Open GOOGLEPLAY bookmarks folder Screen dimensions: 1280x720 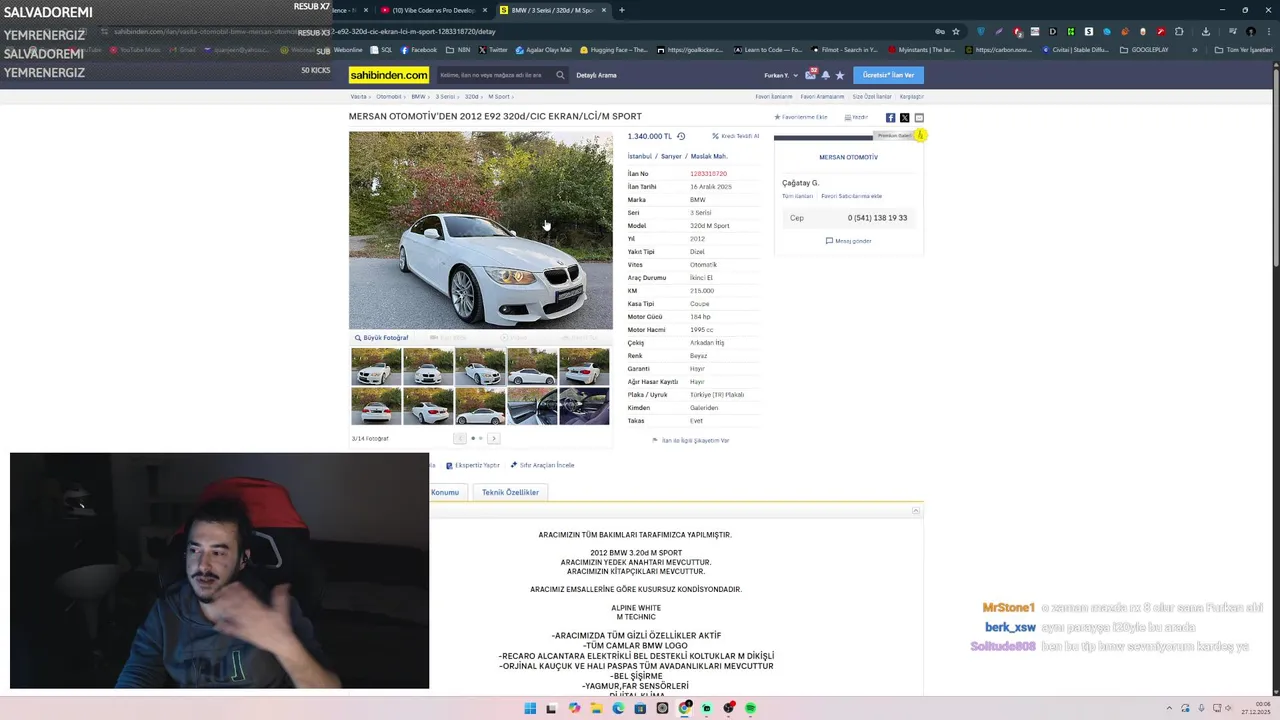coord(1145,49)
